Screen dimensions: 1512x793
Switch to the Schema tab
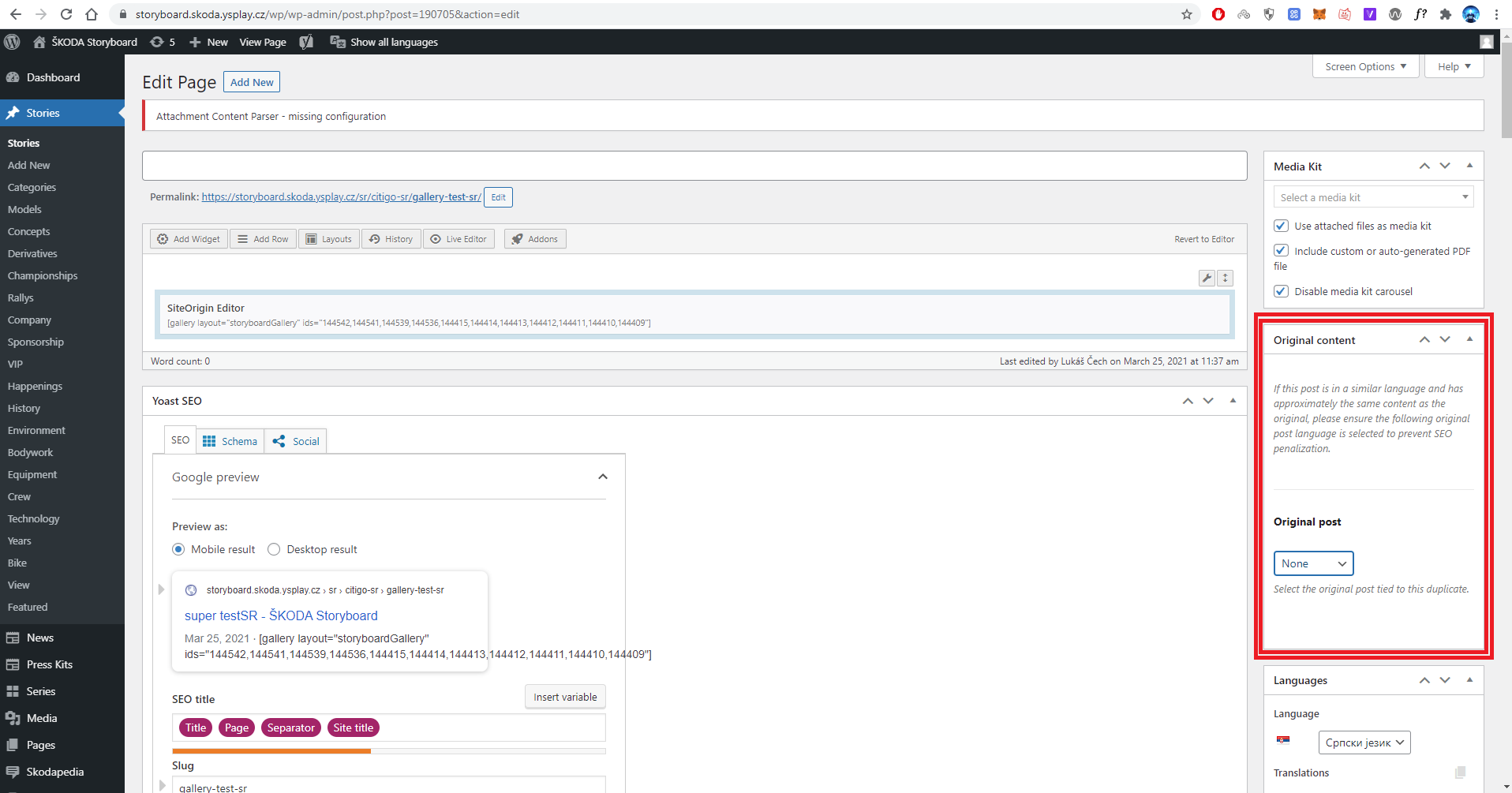tap(230, 441)
